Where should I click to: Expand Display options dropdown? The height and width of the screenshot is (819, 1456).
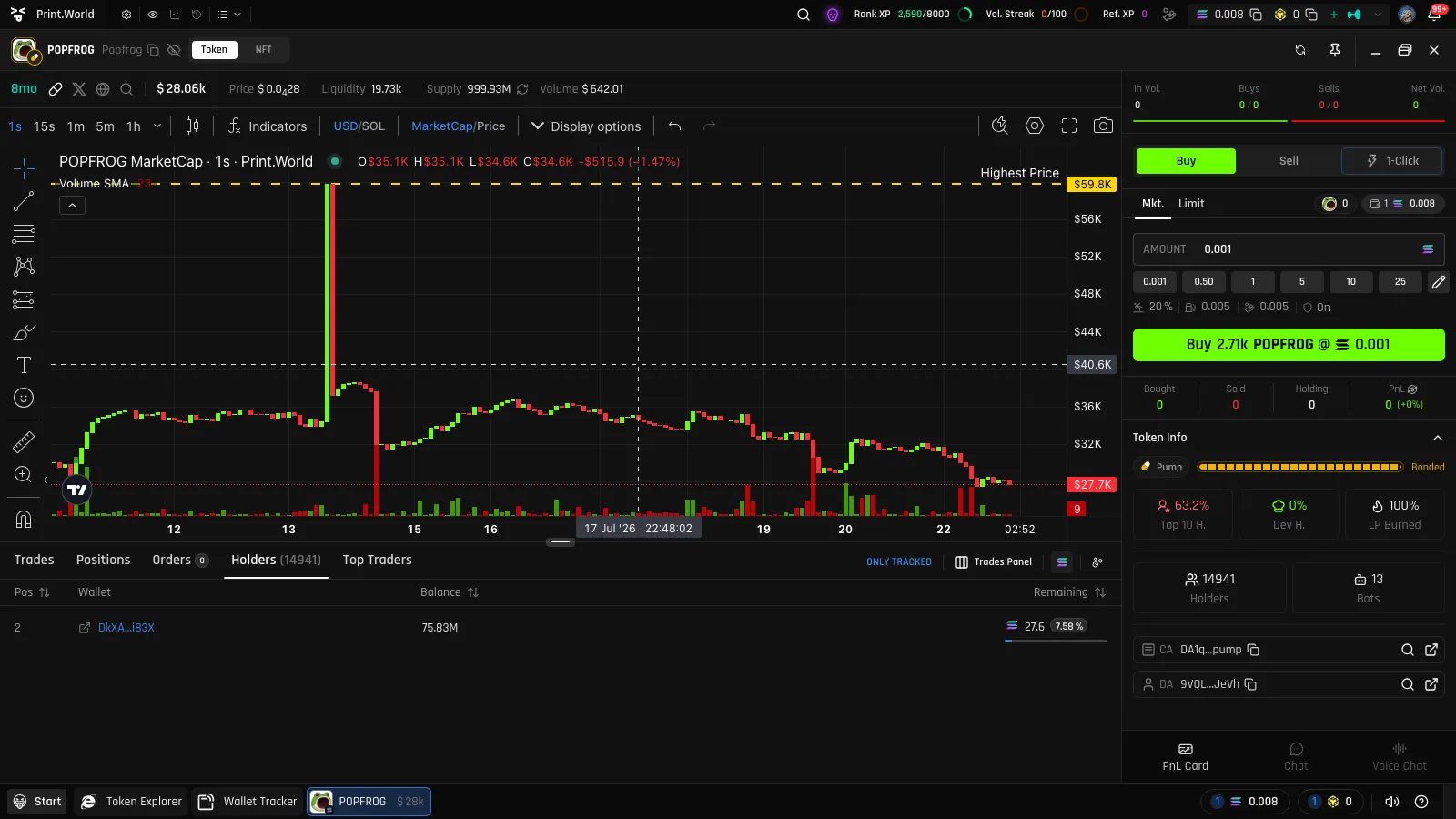click(x=586, y=126)
